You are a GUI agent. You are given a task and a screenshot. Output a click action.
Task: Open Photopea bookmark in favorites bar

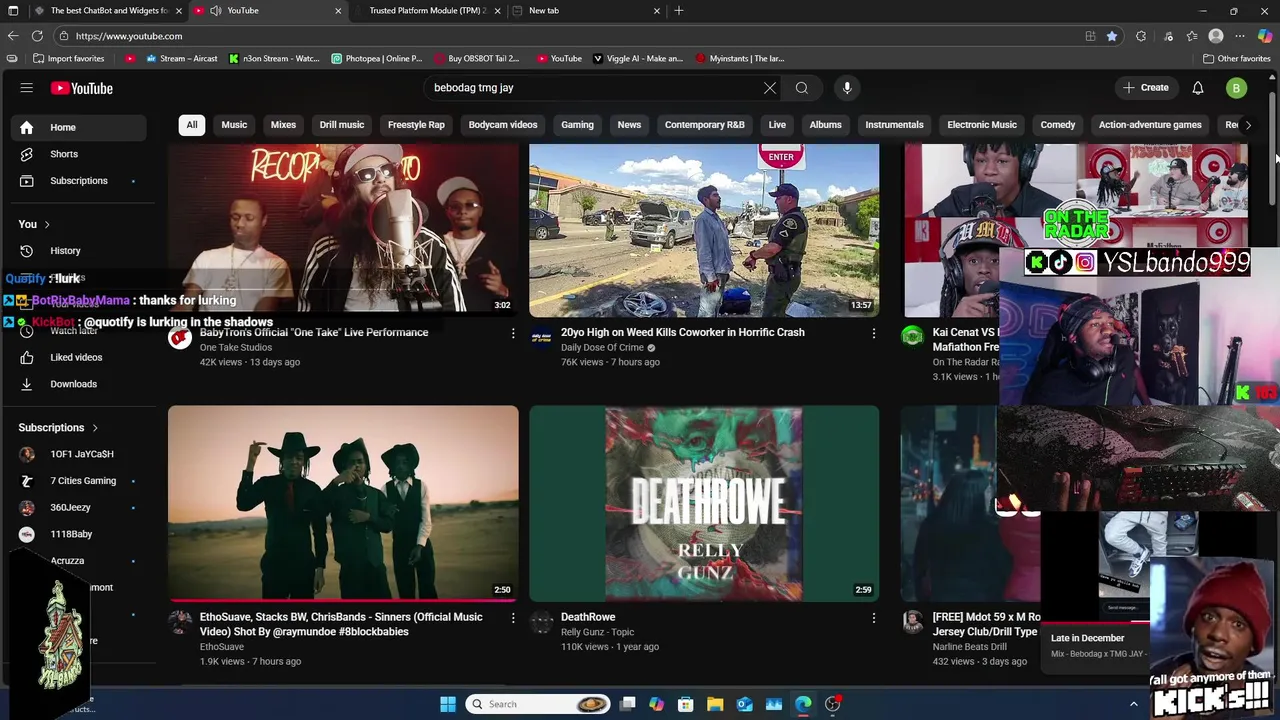click(377, 59)
